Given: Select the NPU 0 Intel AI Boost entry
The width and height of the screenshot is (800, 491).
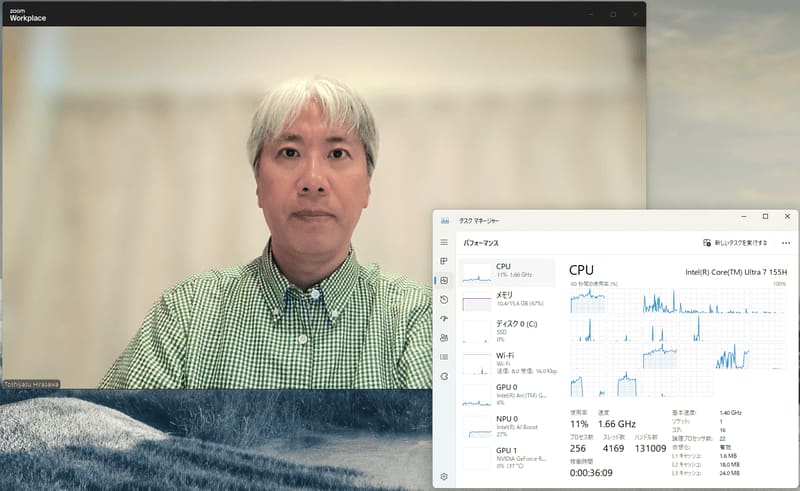Looking at the screenshot, I should [507, 426].
